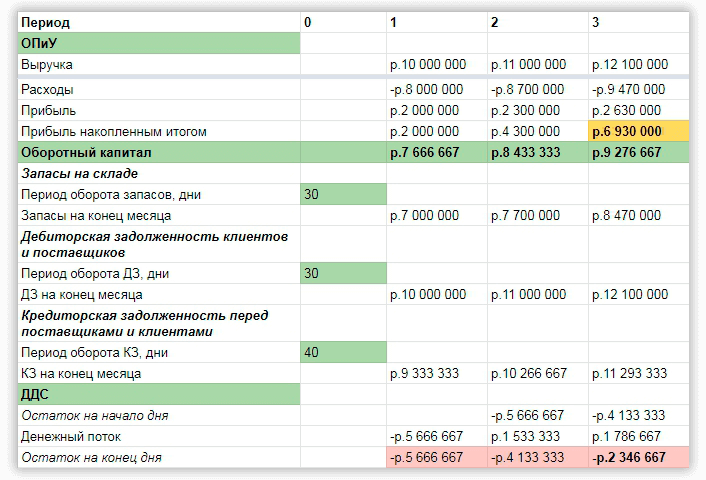Select the 'Период' header cell

158,21
